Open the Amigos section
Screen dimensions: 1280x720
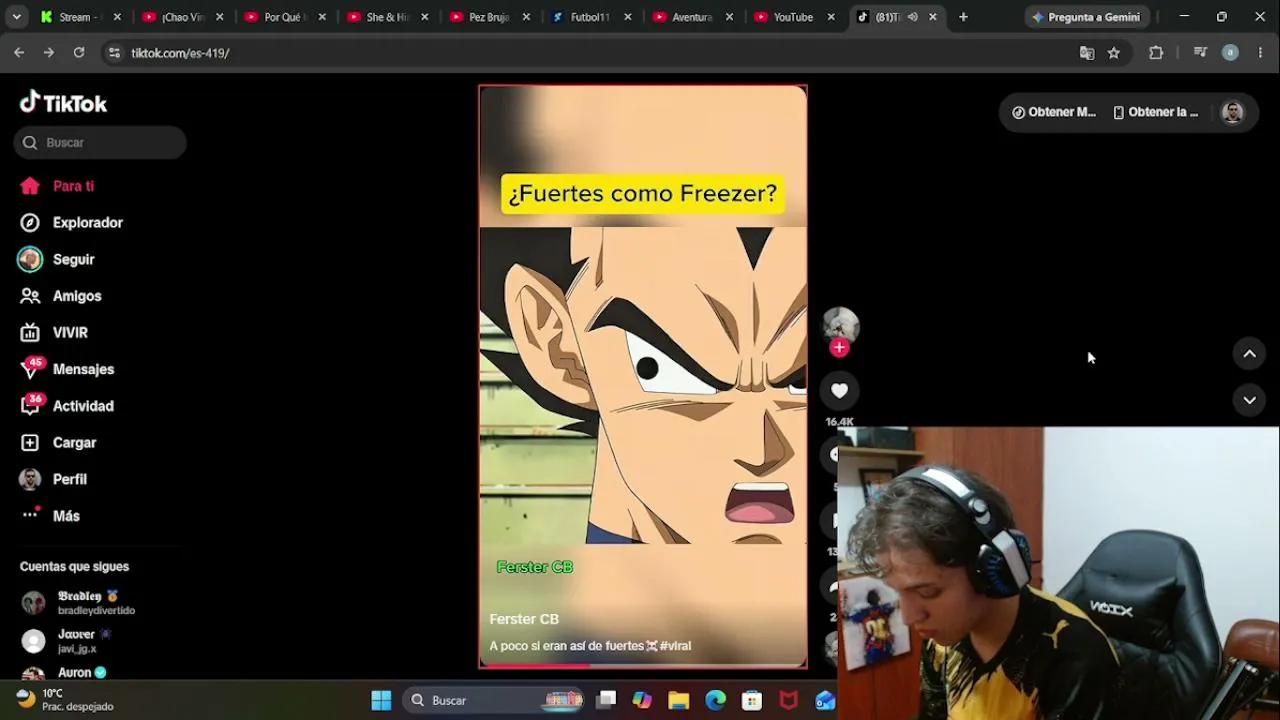[61, 296]
